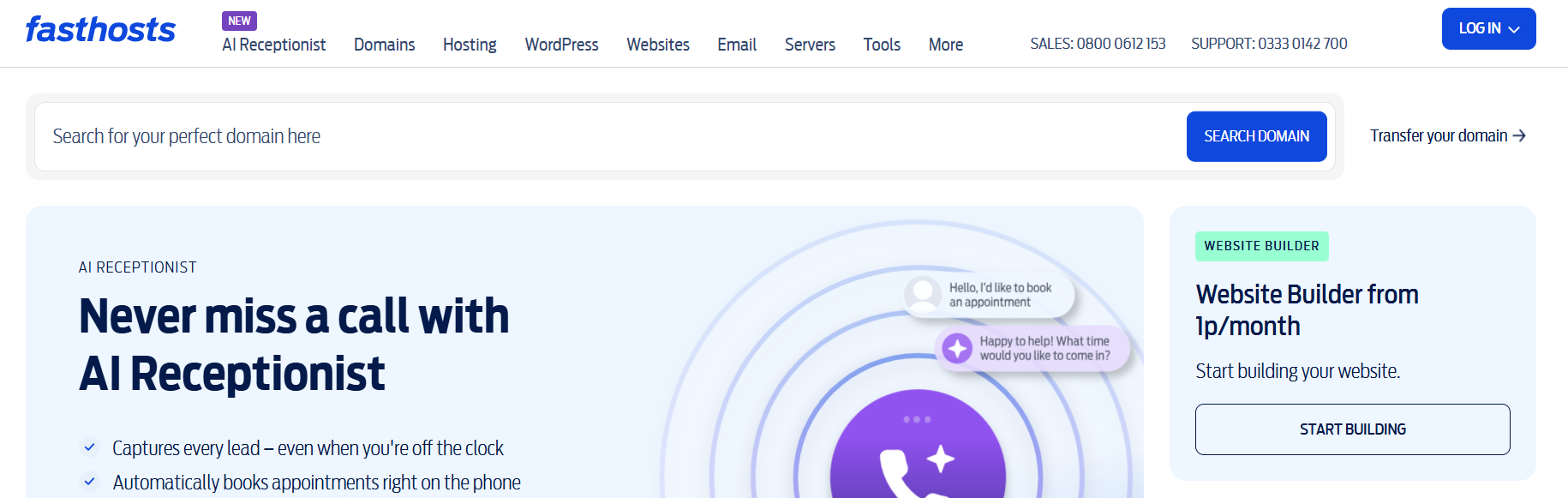Click the 'Start building your website.' text
The image size is (1568, 498).
pyautogui.click(x=1298, y=371)
